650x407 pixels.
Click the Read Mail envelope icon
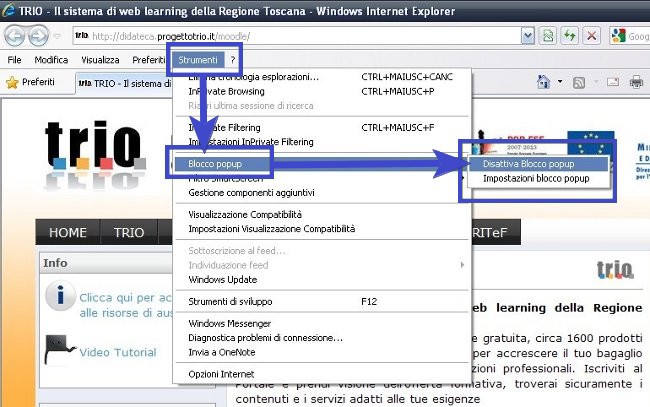(x=613, y=82)
